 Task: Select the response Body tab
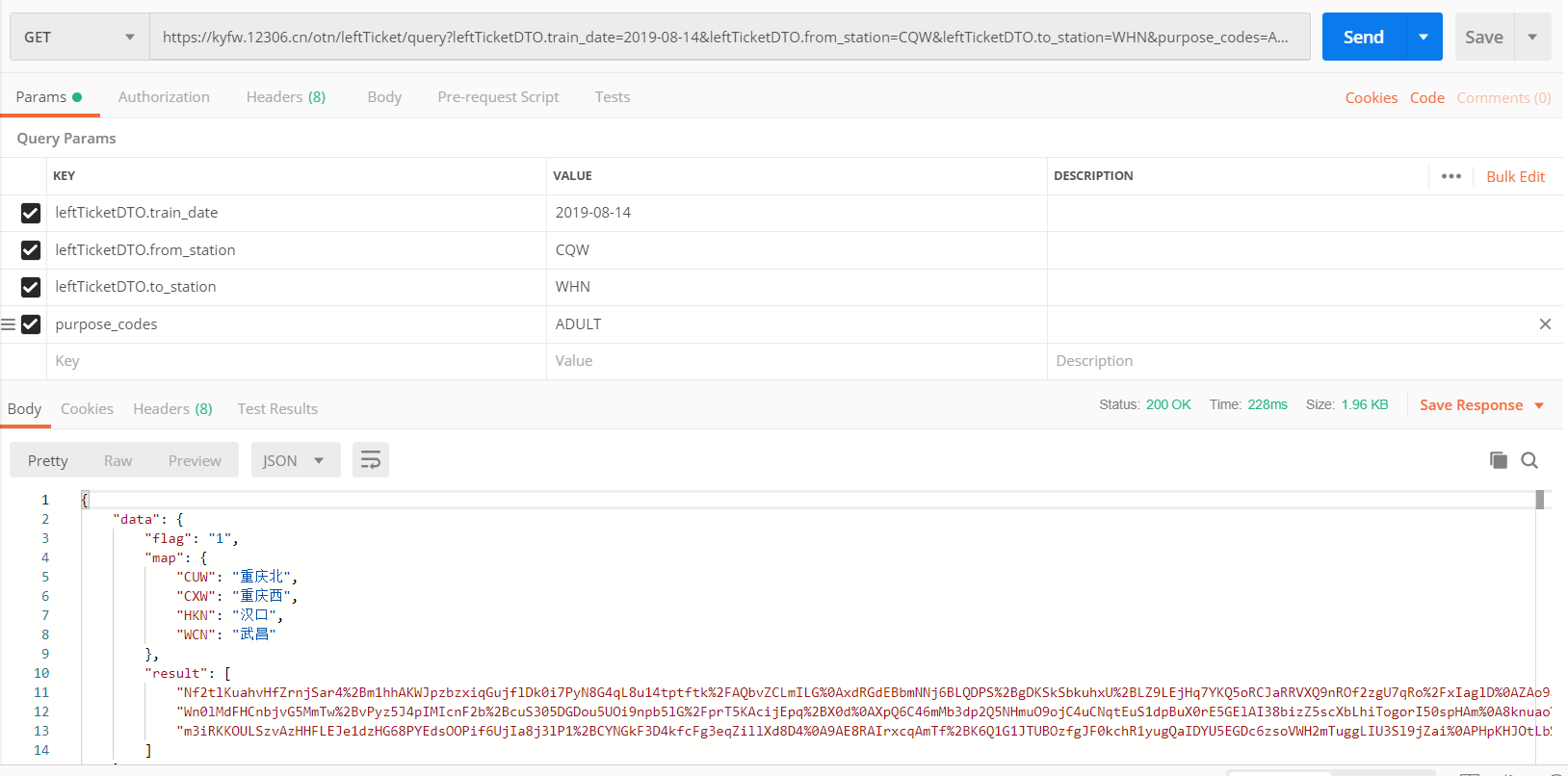click(24, 409)
